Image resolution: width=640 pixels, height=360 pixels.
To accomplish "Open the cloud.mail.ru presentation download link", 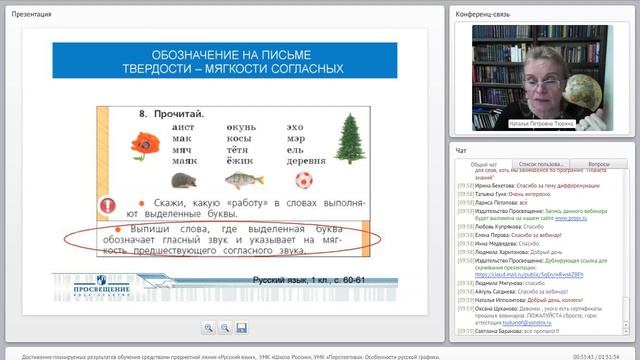I will click(x=529, y=275).
